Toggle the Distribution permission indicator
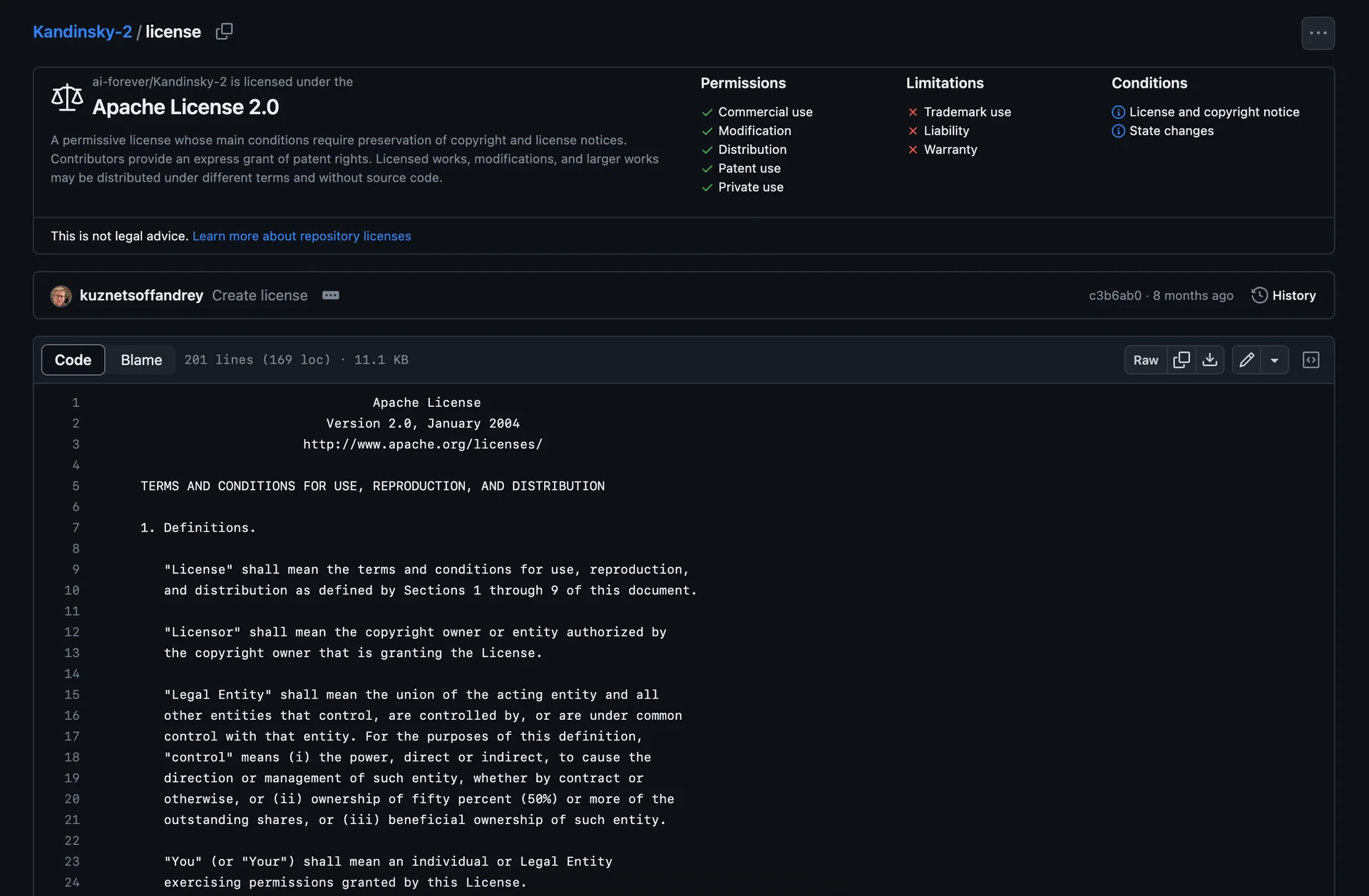The height and width of the screenshot is (896, 1369). [707, 149]
